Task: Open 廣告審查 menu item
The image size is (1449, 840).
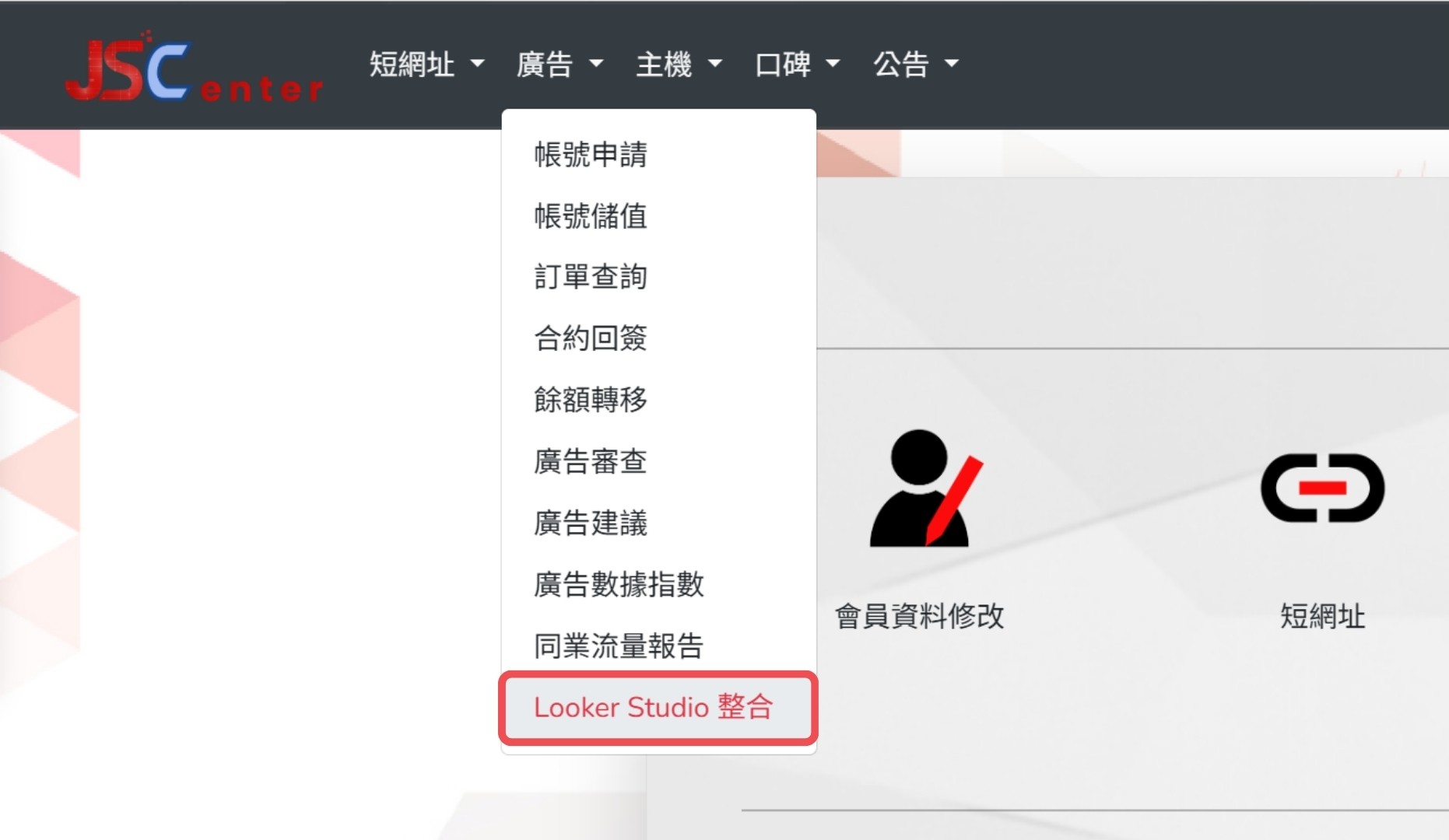Action: point(591,461)
